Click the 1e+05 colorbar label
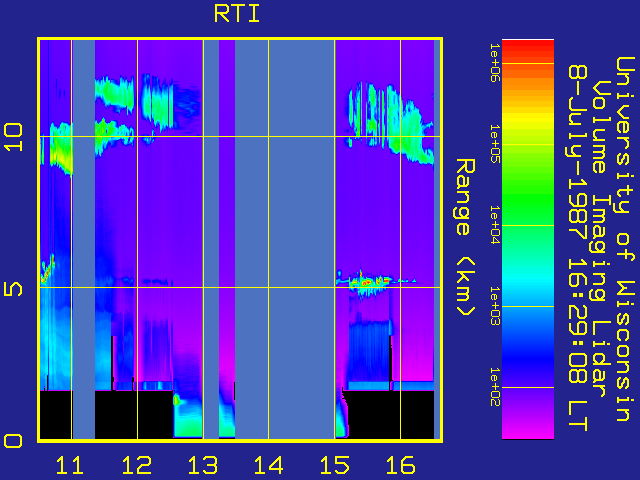 point(494,144)
